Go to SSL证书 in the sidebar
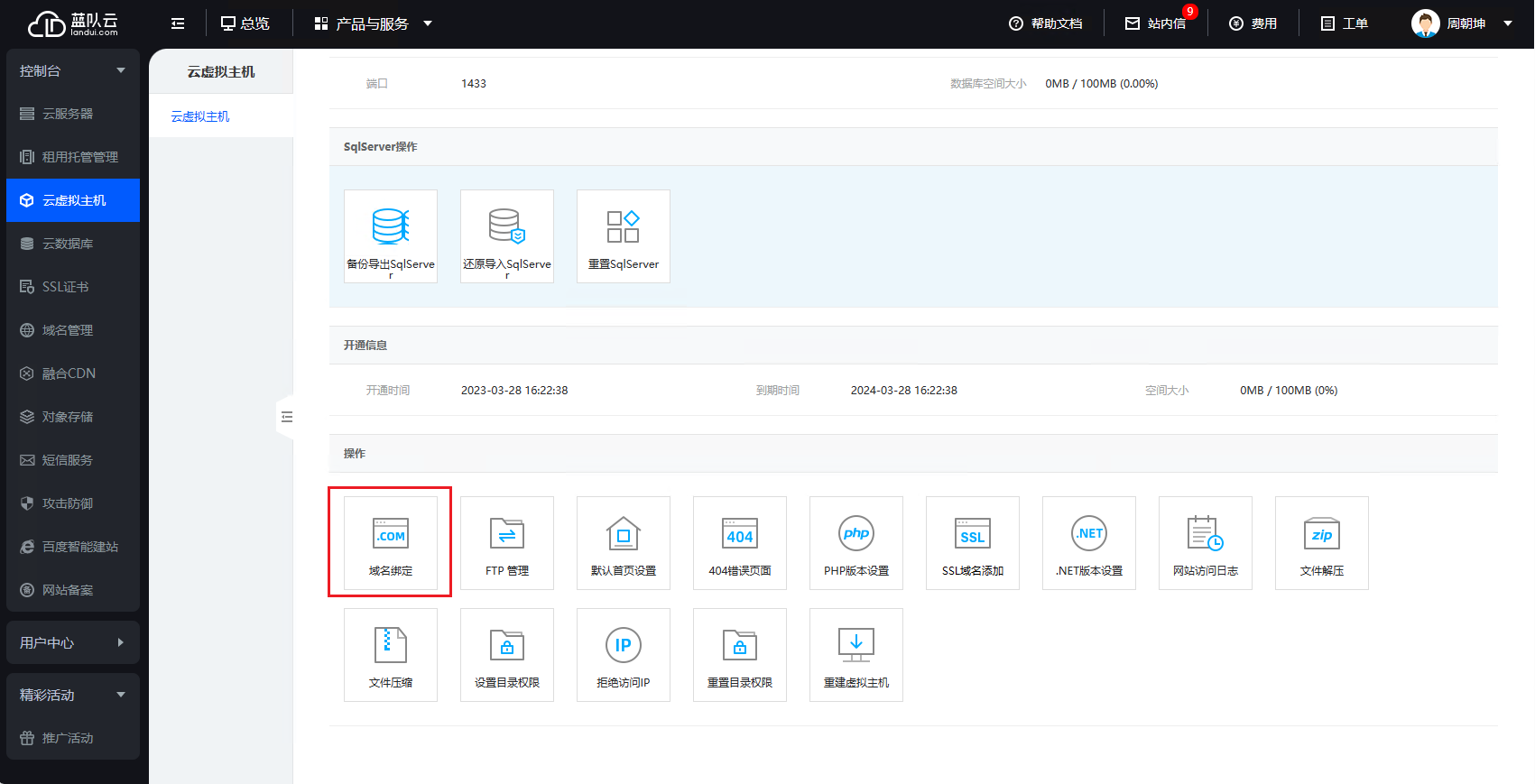Viewport: 1535px width, 784px height. click(65, 287)
